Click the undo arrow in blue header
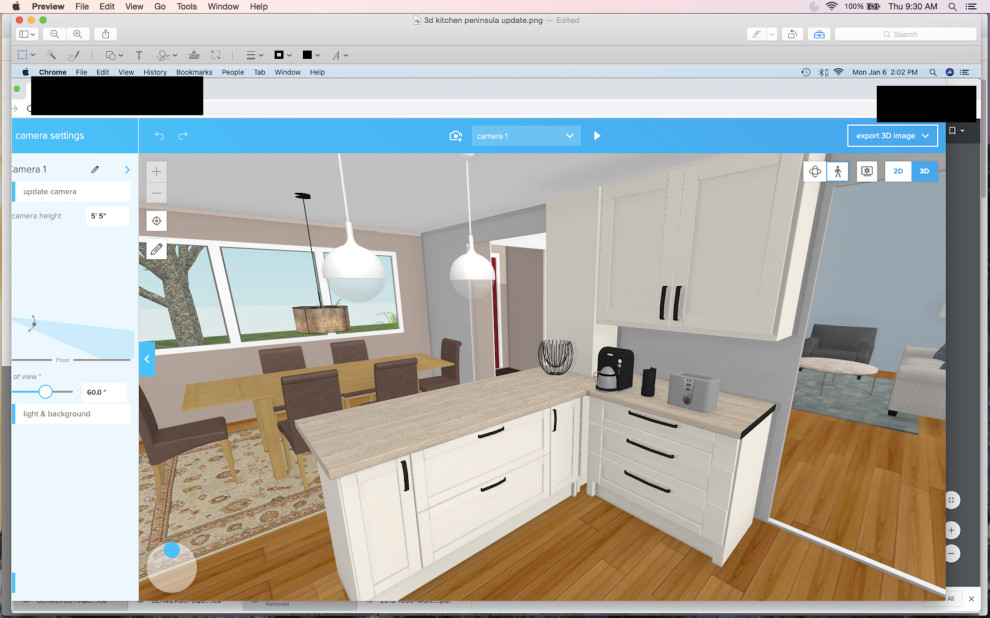 [159, 136]
